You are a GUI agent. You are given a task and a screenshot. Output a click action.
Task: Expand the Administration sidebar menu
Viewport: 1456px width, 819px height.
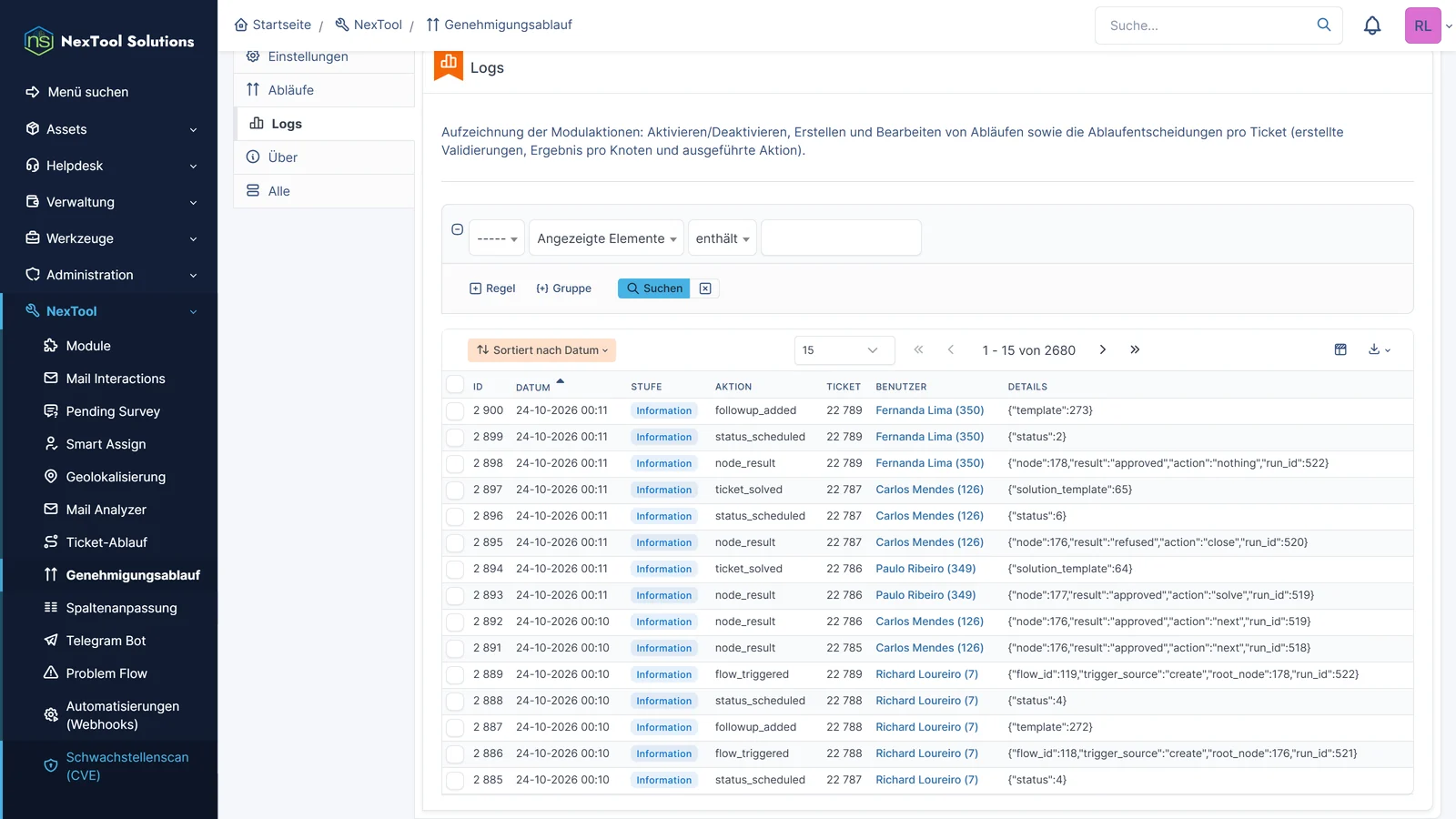[109, 275]
